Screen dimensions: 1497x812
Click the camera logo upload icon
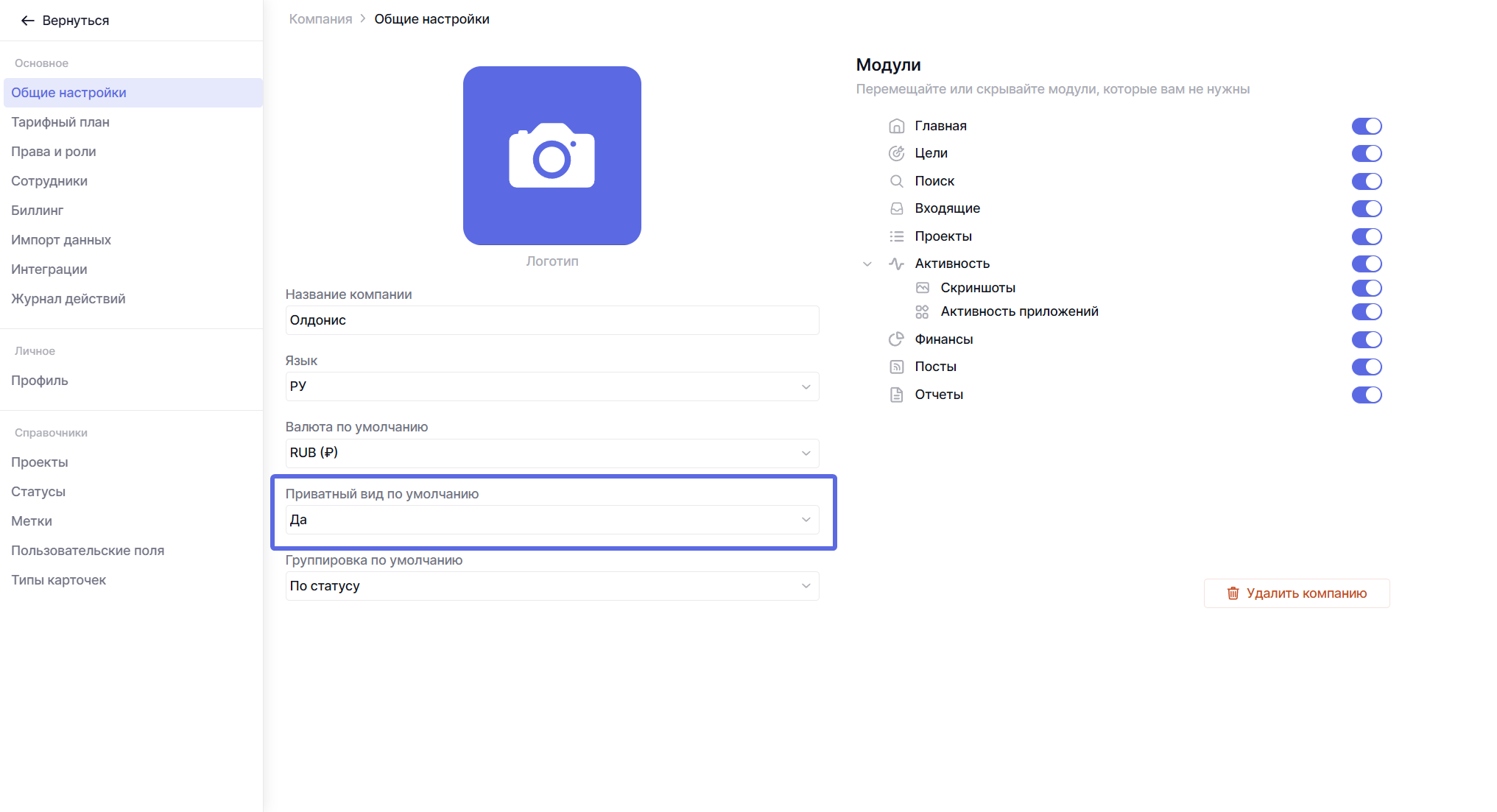[552, 155]
